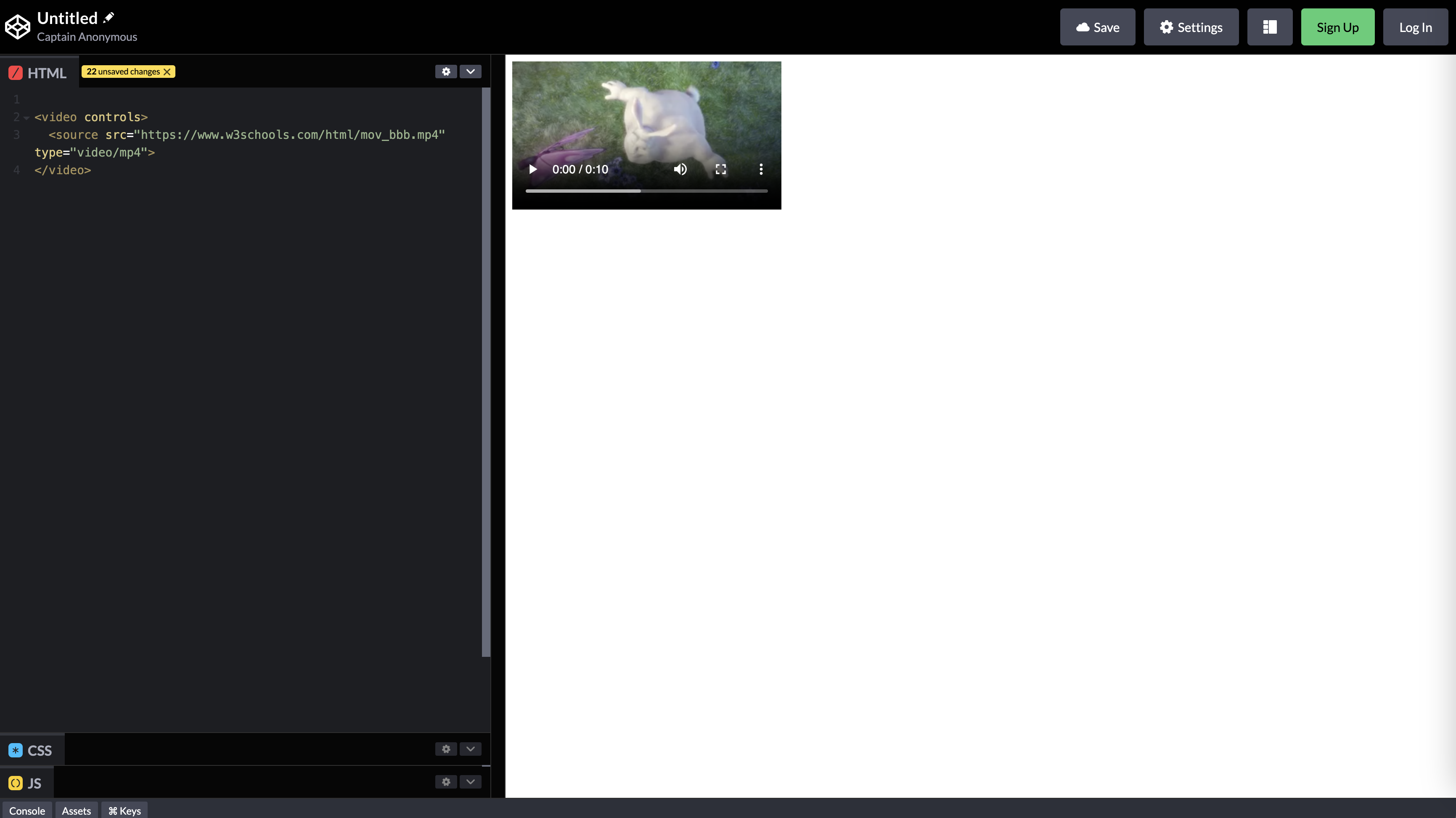Dismiss the 22 unsaved changes badge

[x=167, y=72]
